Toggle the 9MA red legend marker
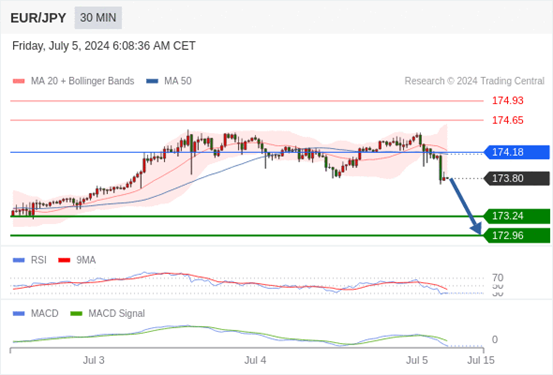The image size is (553, 375). click(x=64, y=260)
